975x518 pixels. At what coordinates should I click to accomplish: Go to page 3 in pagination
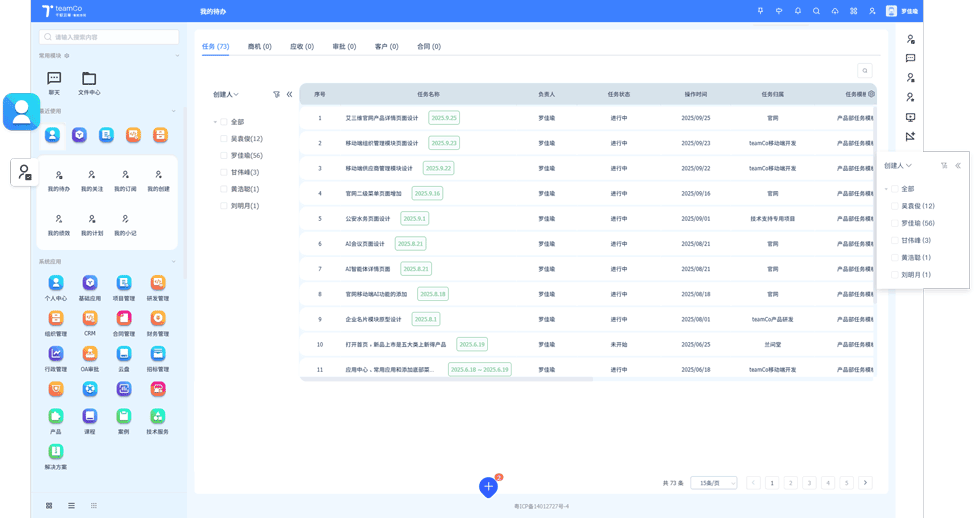[x=809, y=483]
